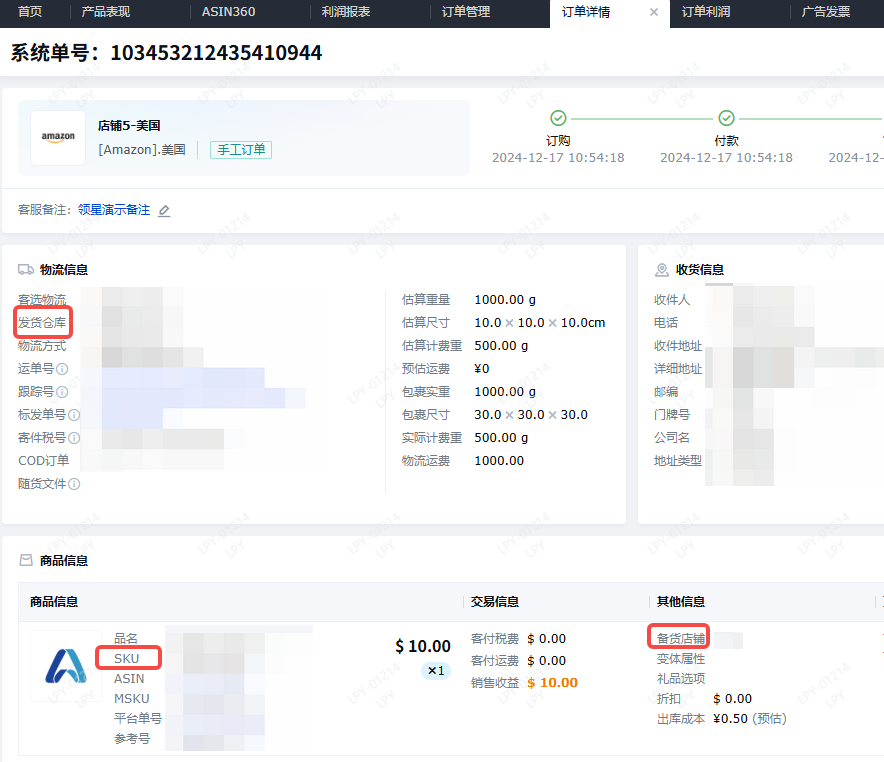Click the 手工订单 tag
The width and height of the screenshot is (884, 762).
(241, 150)
